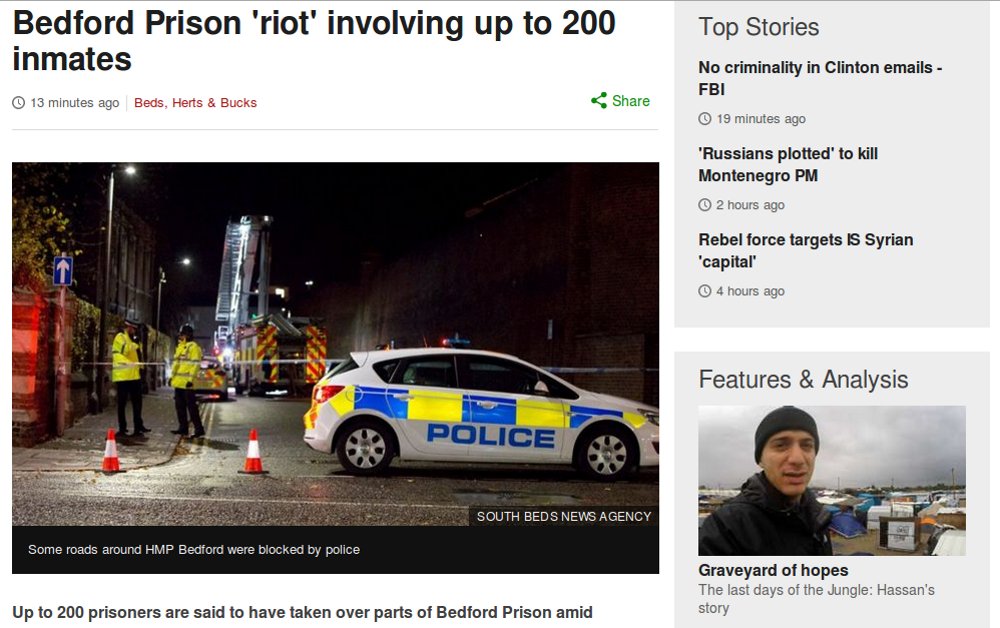Image resolution: width=1000 pixels, height=628 pixels.
Task: Click the Top Stories heading
Action: [758, 27]
